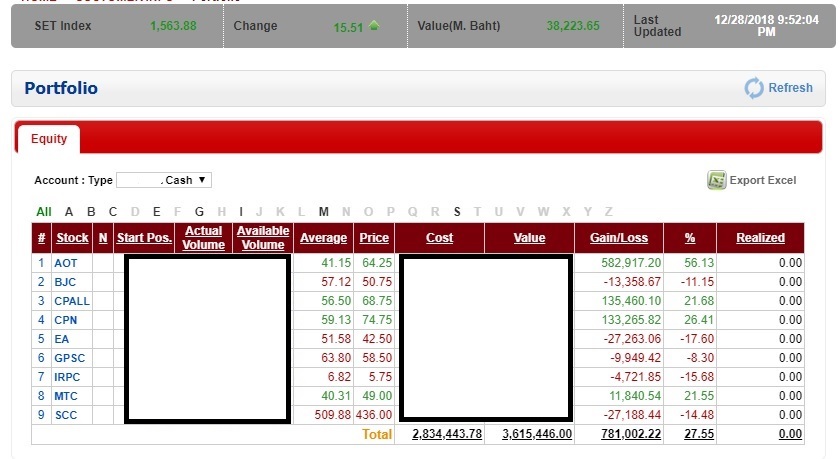Open the EA stock link
Image resolution: width=840 pixels, height=459 pixels.
click(x=61, y=339)
